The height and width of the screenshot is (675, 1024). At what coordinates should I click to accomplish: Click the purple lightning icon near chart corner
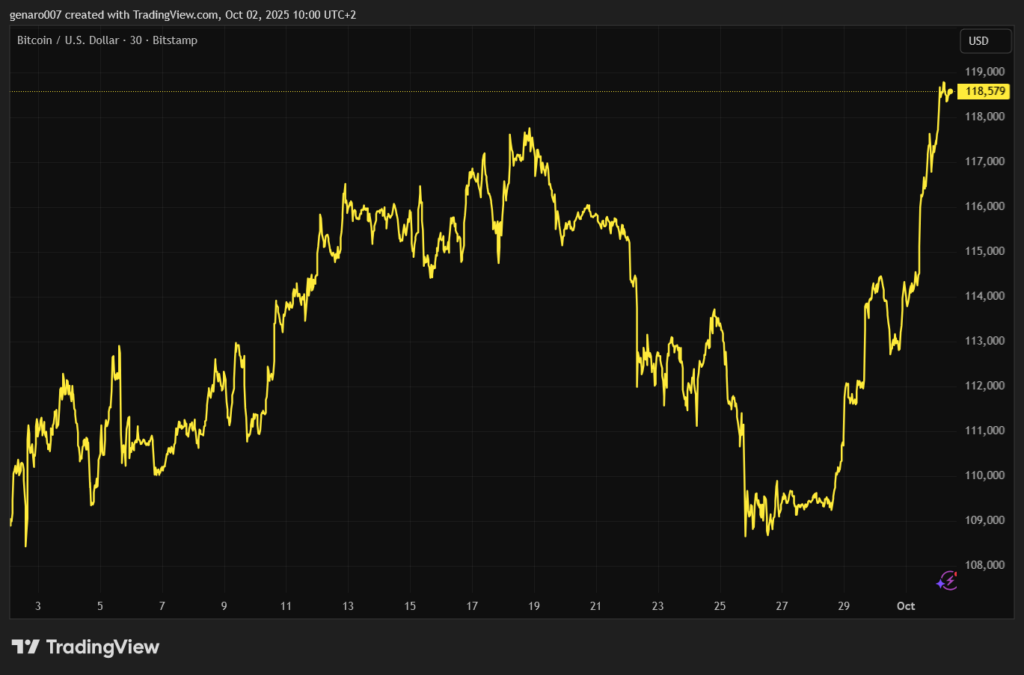tap(947, 580)
